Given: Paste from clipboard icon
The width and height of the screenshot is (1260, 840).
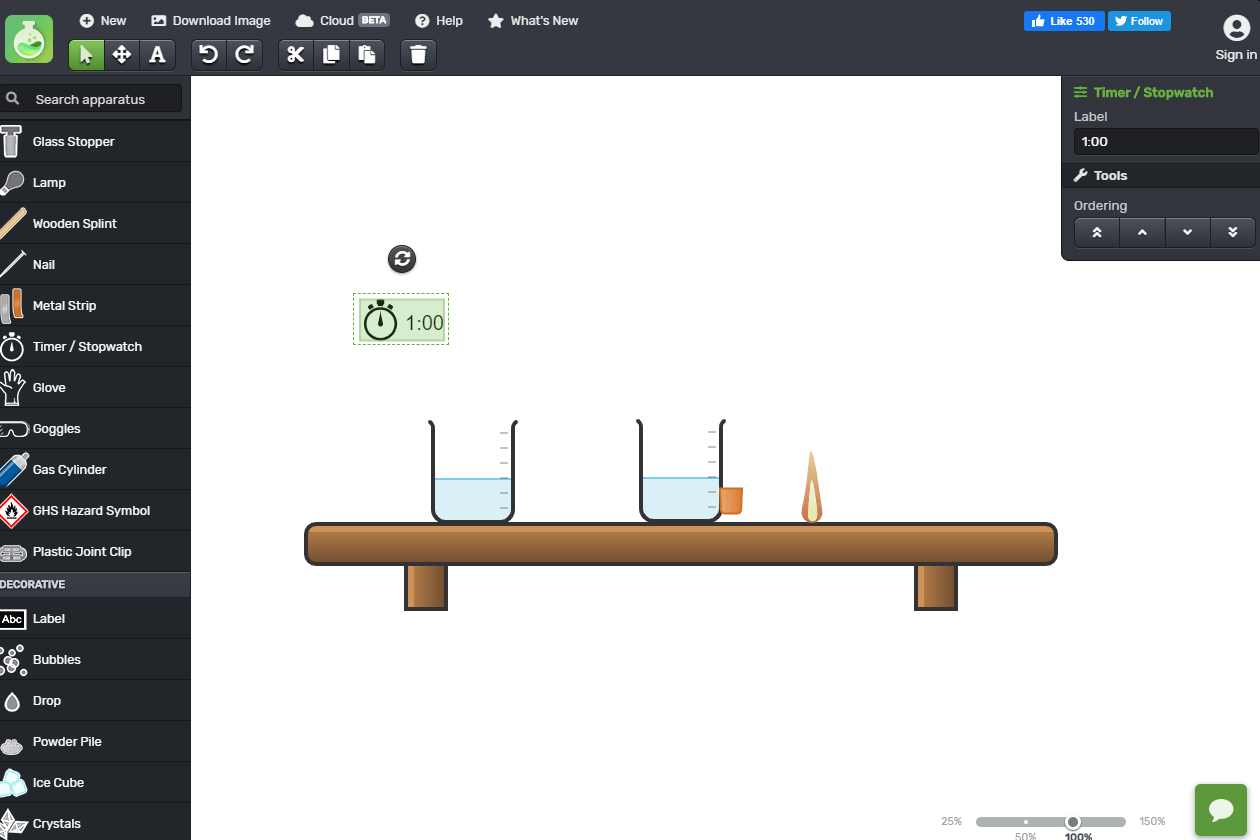Looking at the screenshot, I should click(367, 54).
